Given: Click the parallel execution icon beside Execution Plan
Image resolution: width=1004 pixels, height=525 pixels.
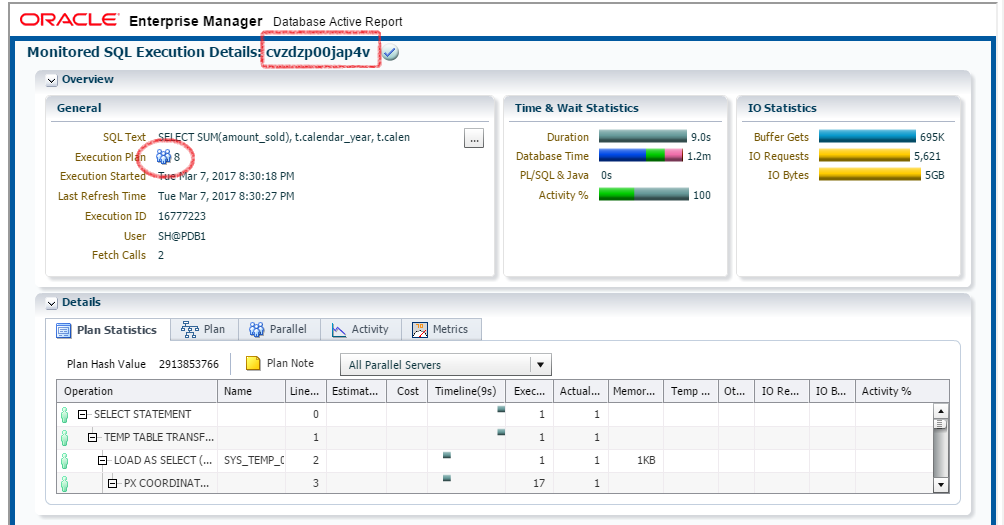Looking at the screenshot, I should click(x=164, y=157).
